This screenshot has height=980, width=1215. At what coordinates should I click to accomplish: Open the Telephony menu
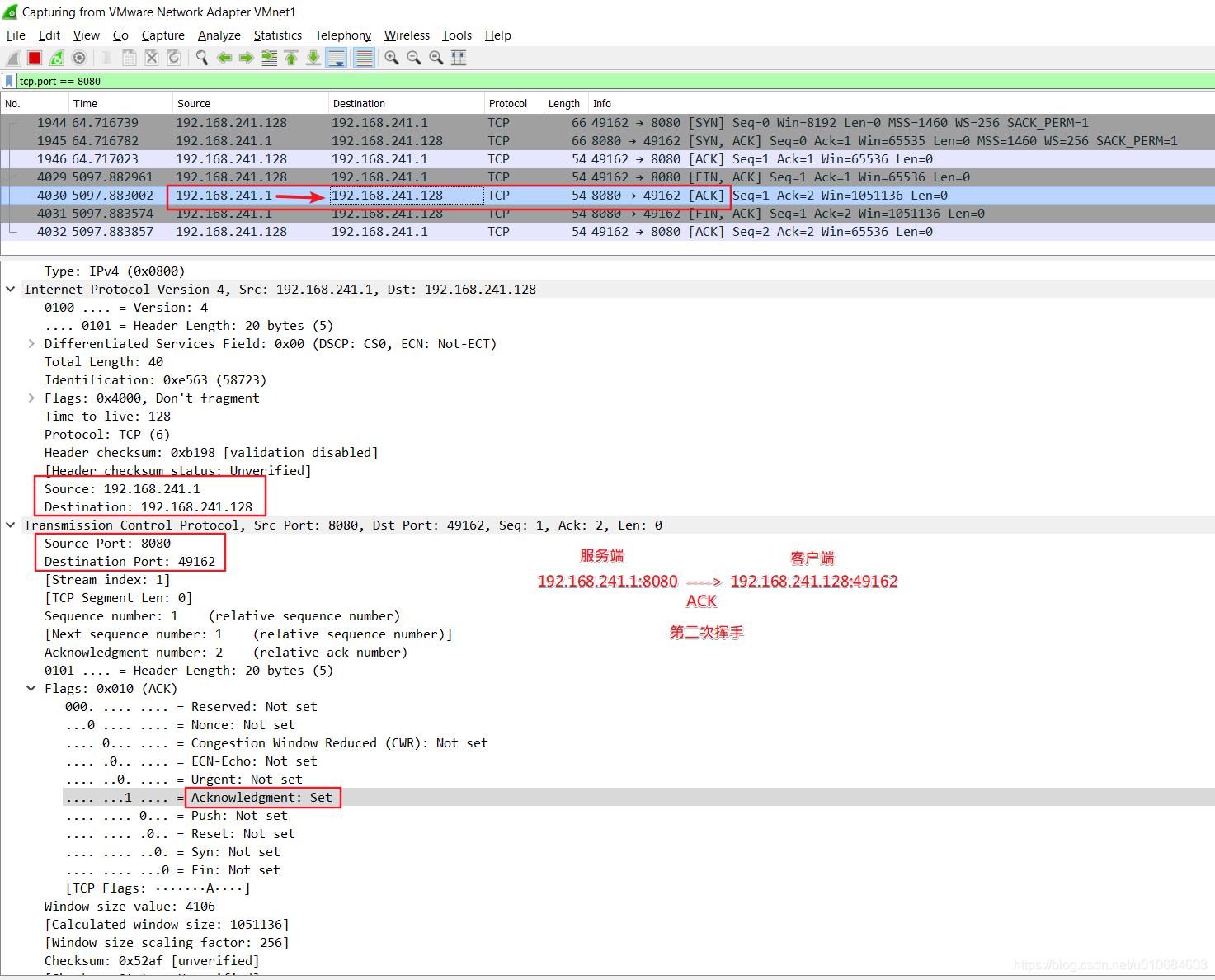click(343, 35)
